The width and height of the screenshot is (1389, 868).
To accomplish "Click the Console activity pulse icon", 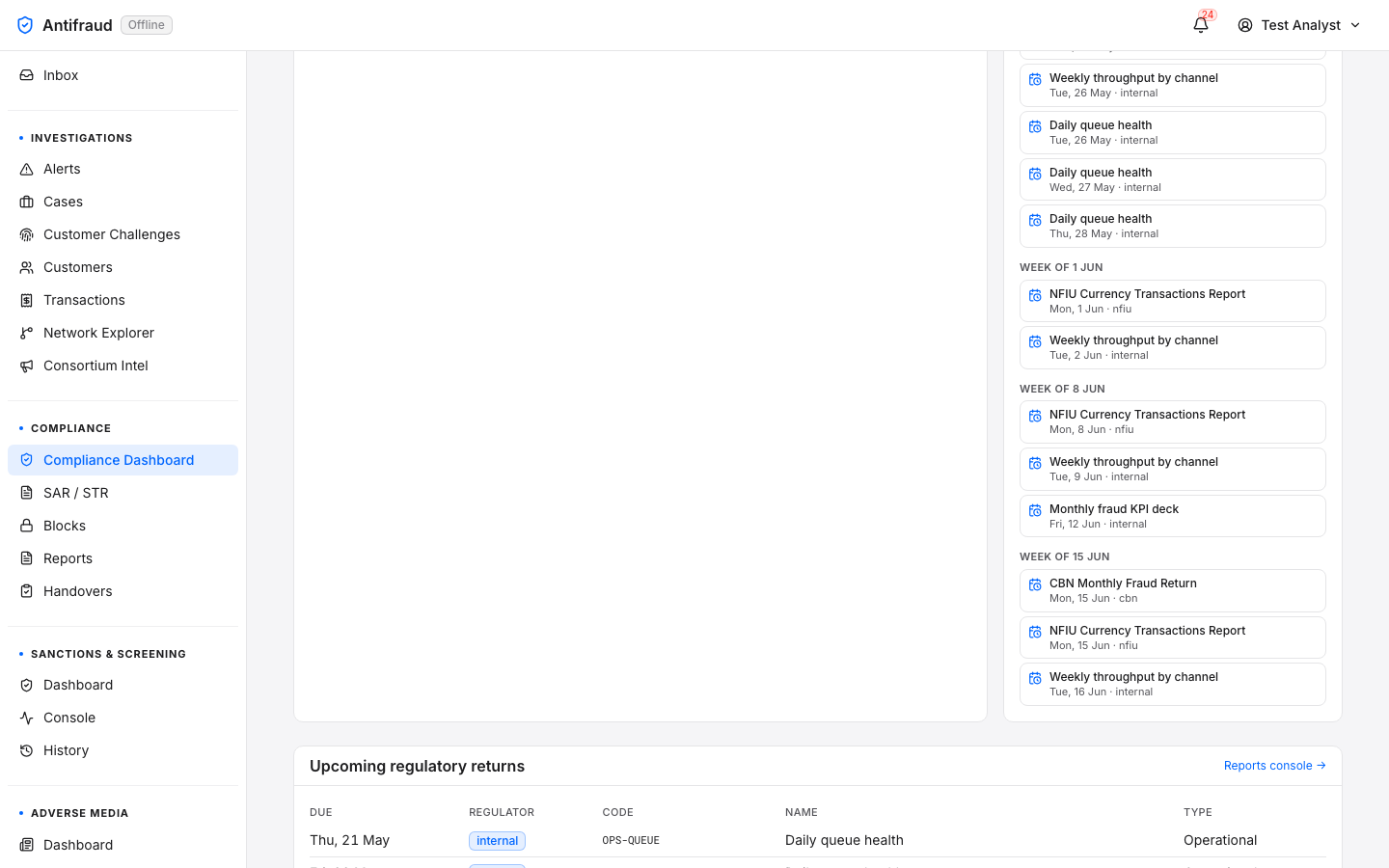I will tap(27, 718).
